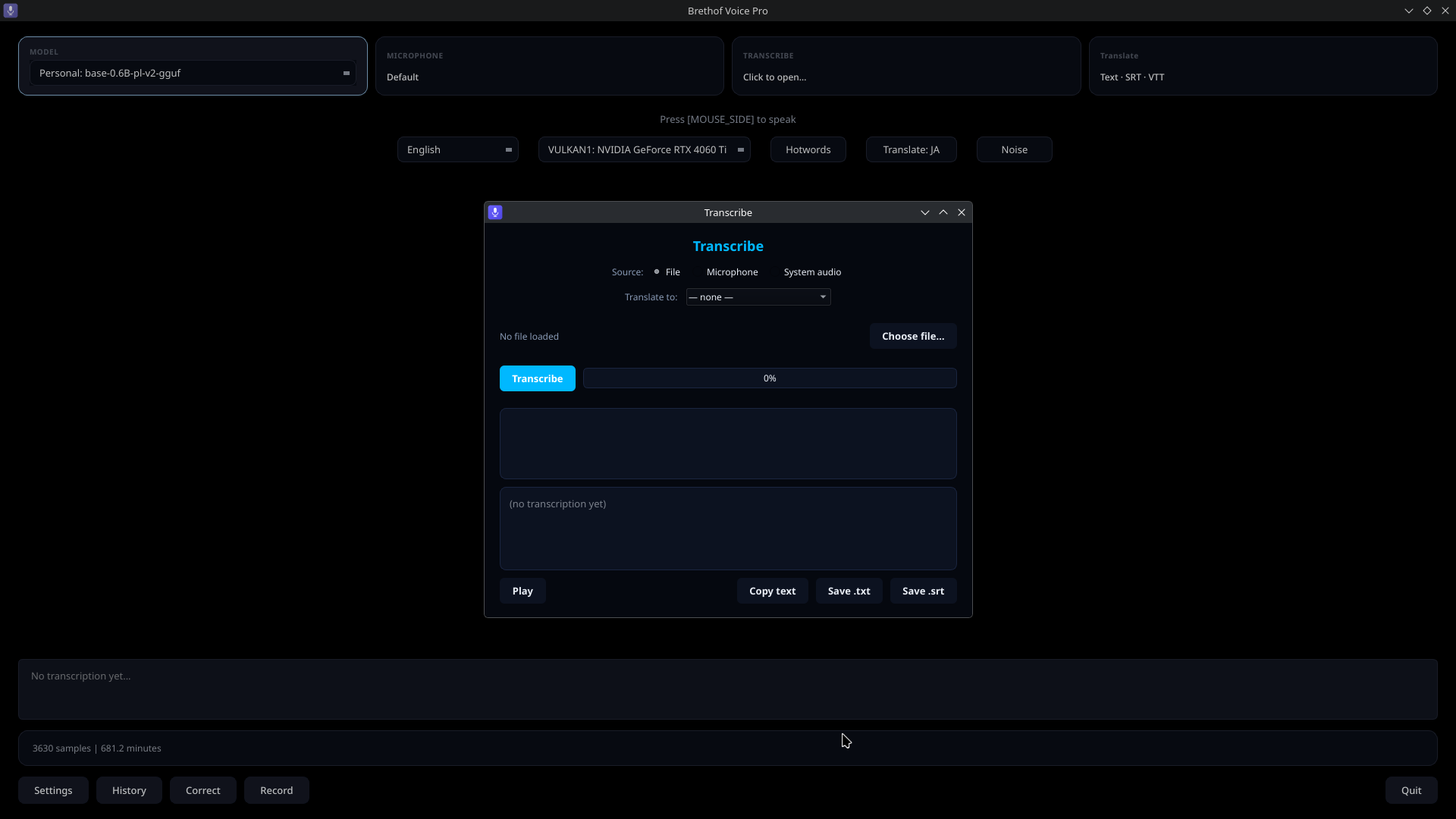Open the Model selection dropdown

click(x=193, y=73)
